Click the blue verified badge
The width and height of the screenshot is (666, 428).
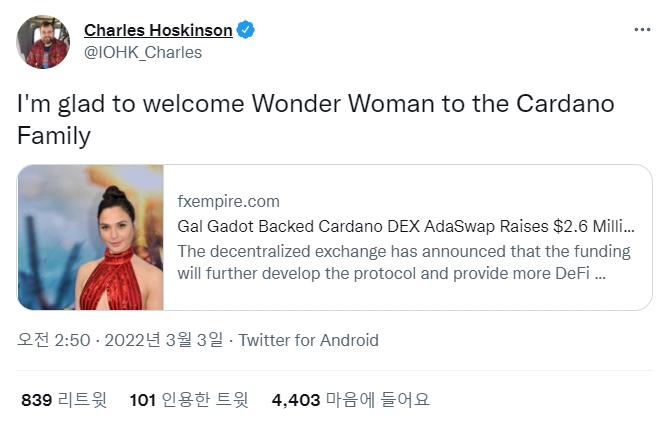(x=245, y=30)
